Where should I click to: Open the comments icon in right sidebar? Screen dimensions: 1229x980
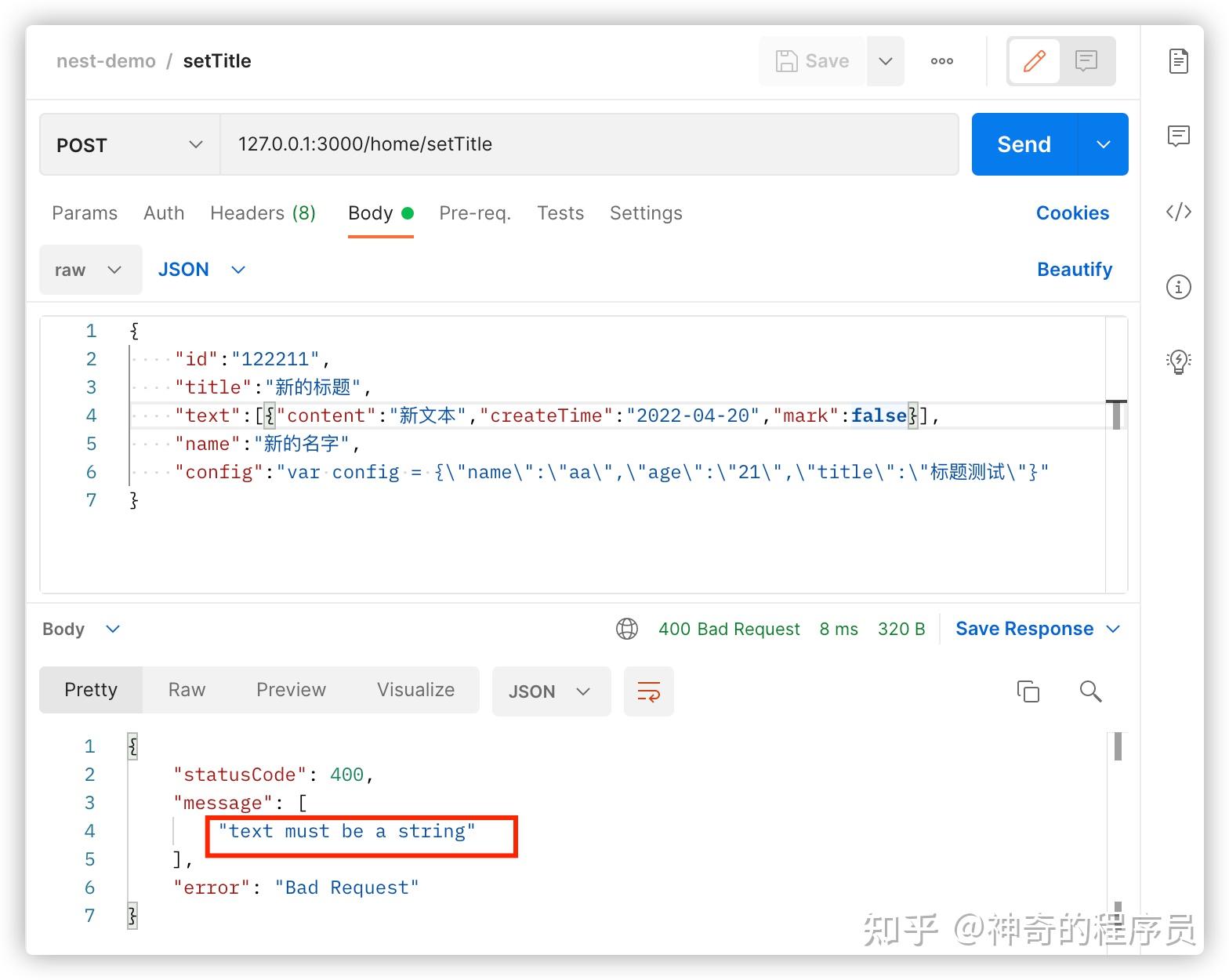click(x=1178, y=136)
